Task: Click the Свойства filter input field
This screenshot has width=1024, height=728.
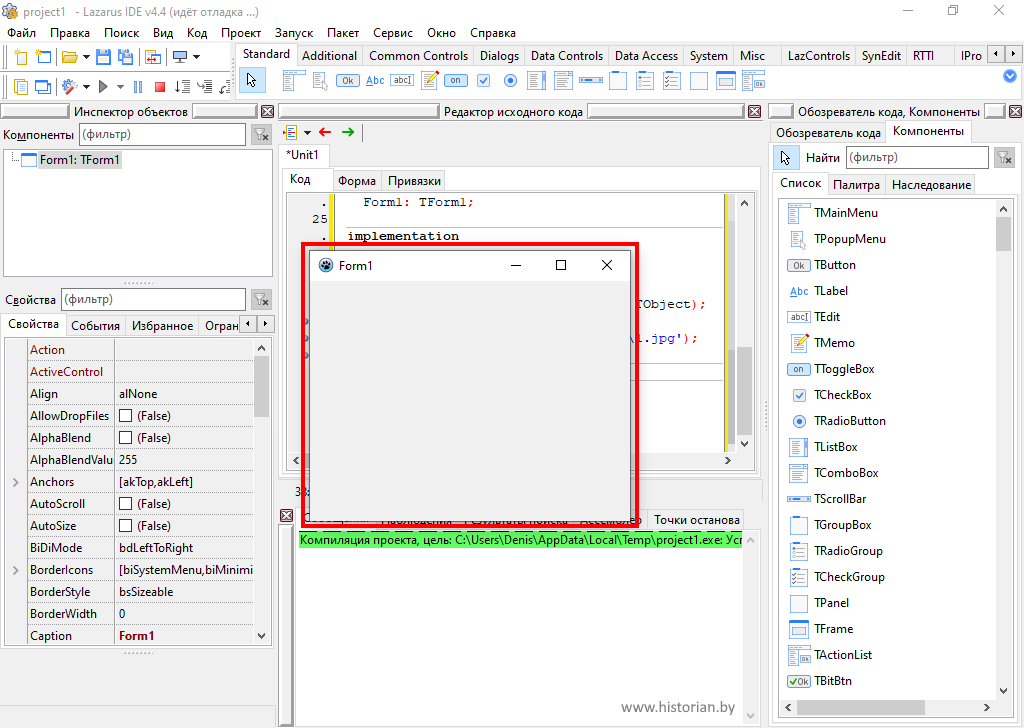Action: point(152,299)
